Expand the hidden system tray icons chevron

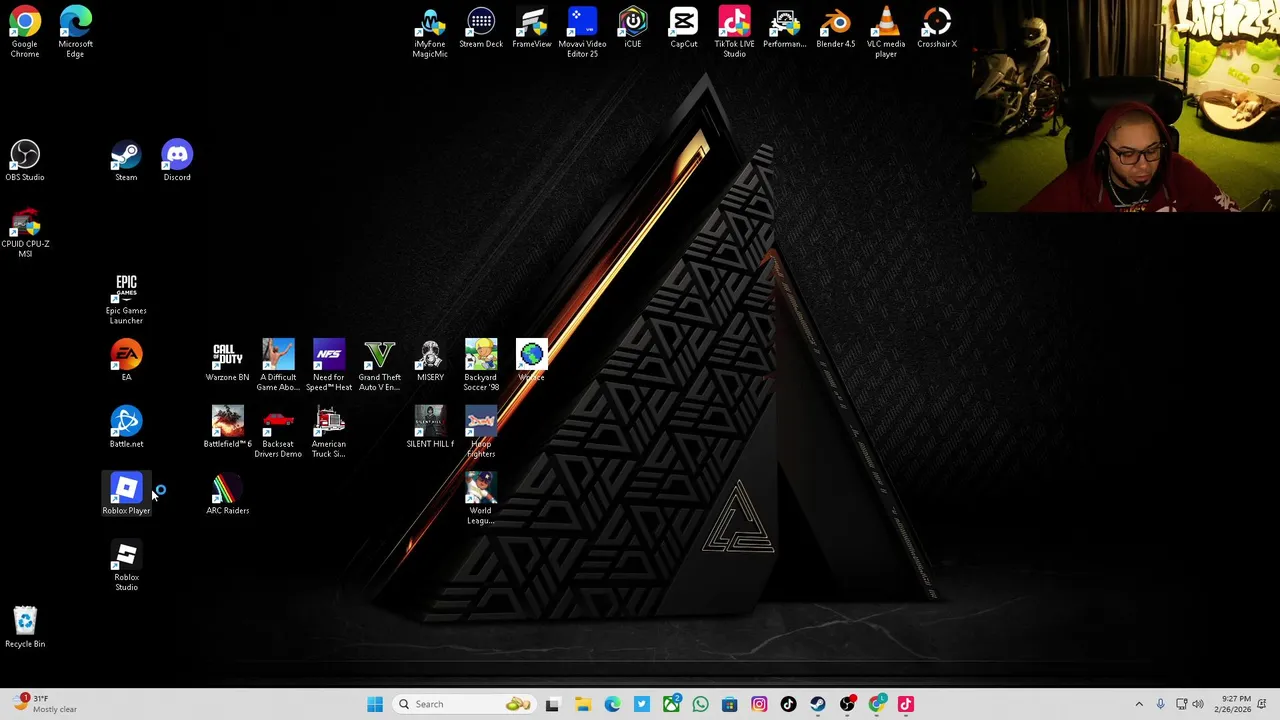(1139, 704)
